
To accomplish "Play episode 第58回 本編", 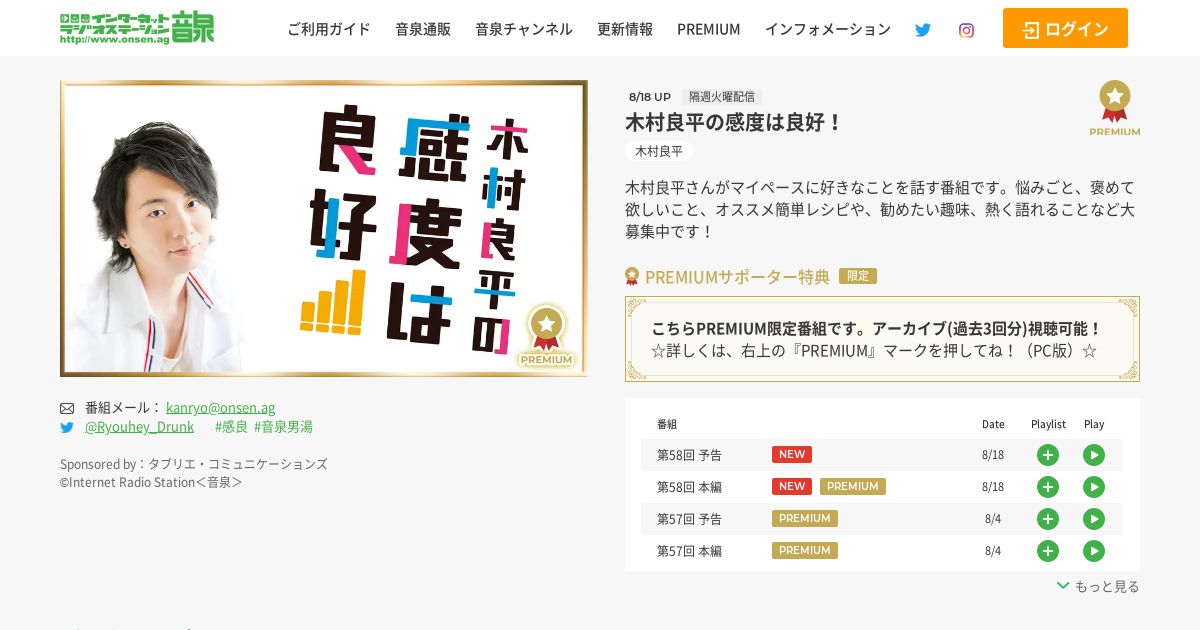I will point(1094,487).
